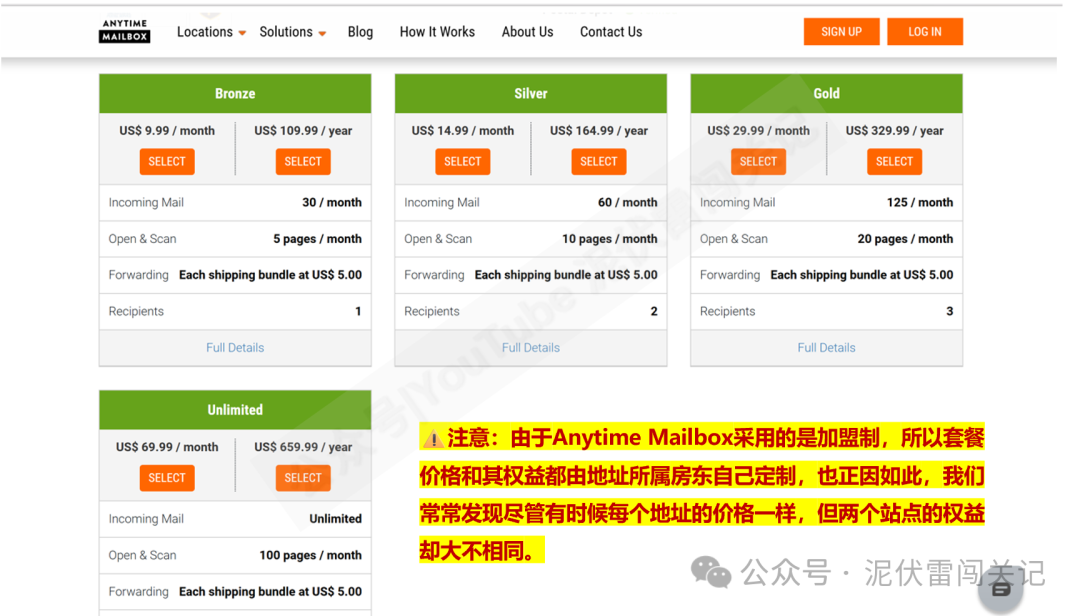Select the Gold monthly plan at US$ 29.99
This screenshot has height=616, width=1080.
tap(758, 161)
